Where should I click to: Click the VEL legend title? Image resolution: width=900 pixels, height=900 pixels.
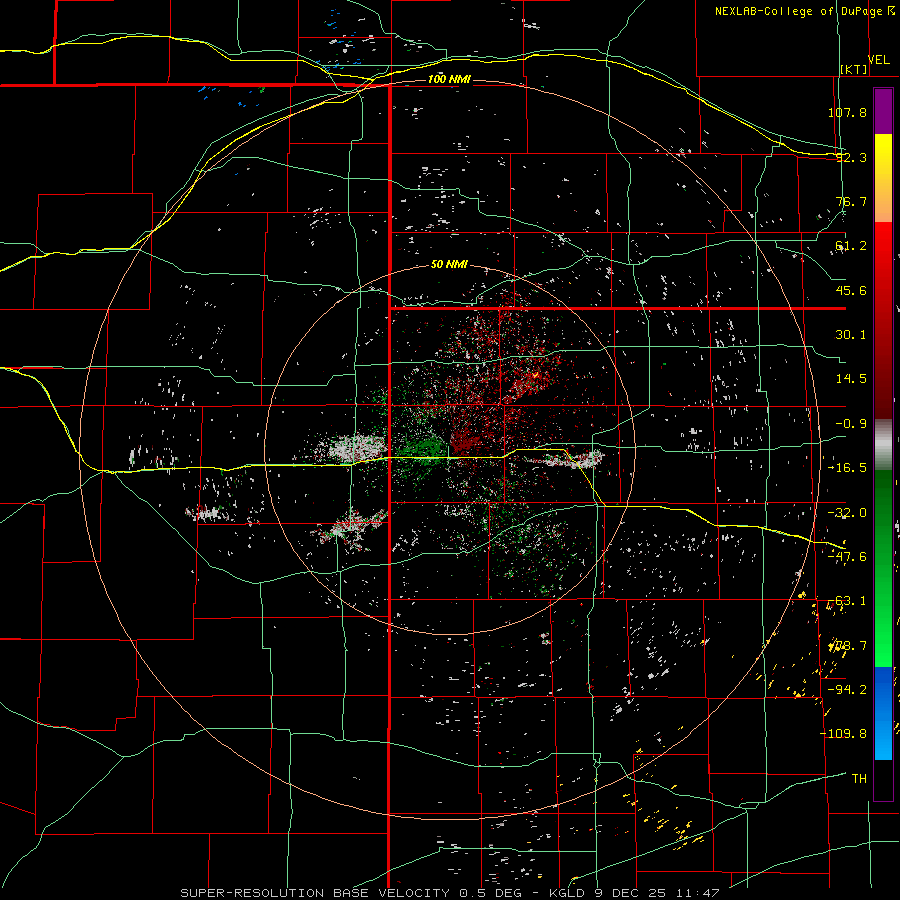878,60
